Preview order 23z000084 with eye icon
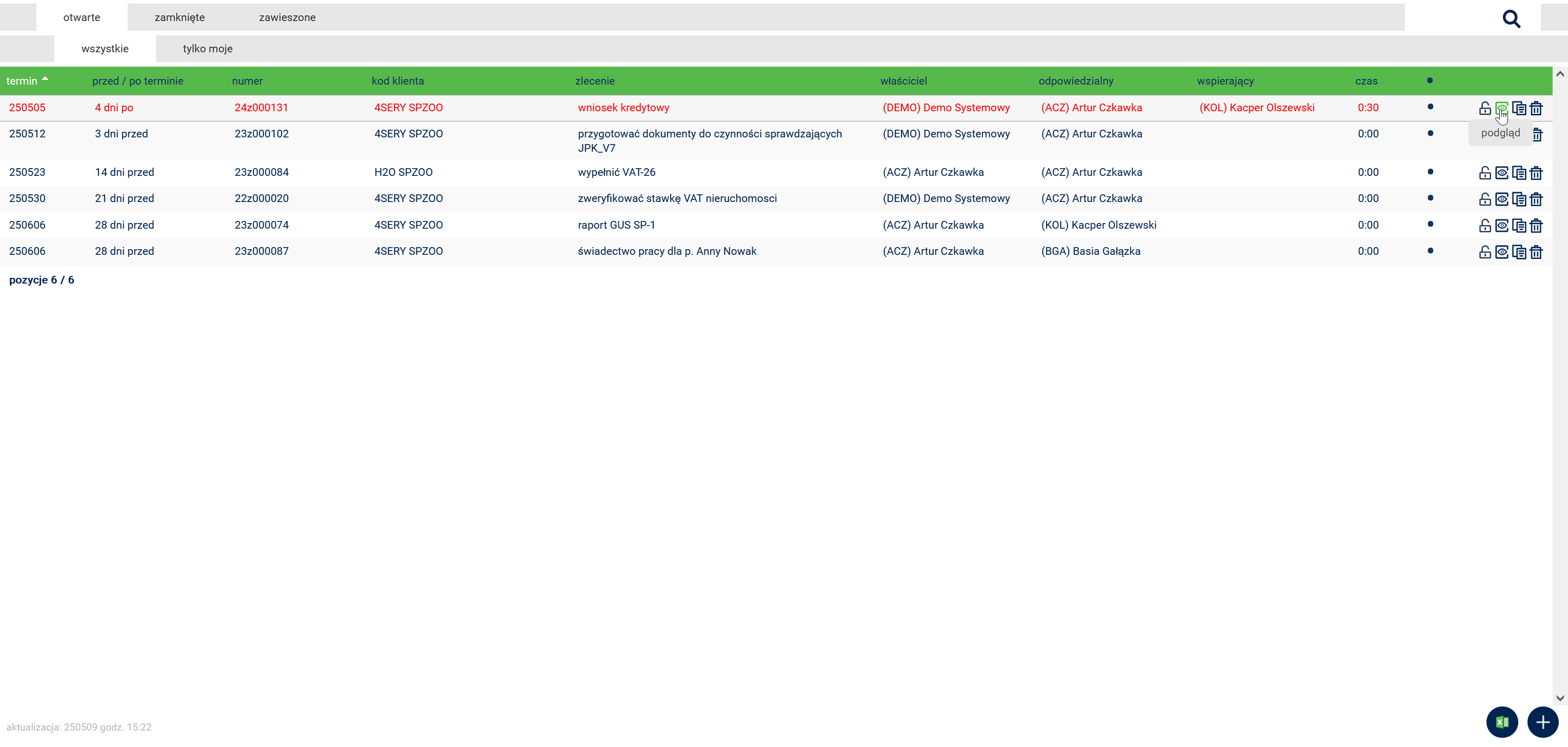1568x747 pixels. point(1502,173)
